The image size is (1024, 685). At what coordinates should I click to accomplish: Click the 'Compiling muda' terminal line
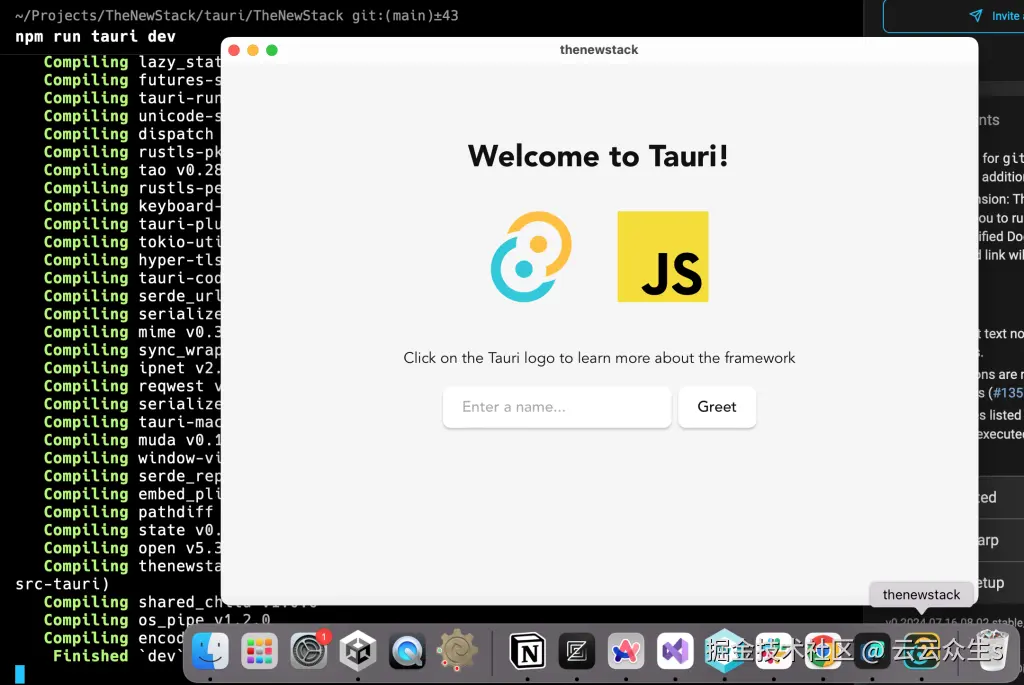(132, 440)
